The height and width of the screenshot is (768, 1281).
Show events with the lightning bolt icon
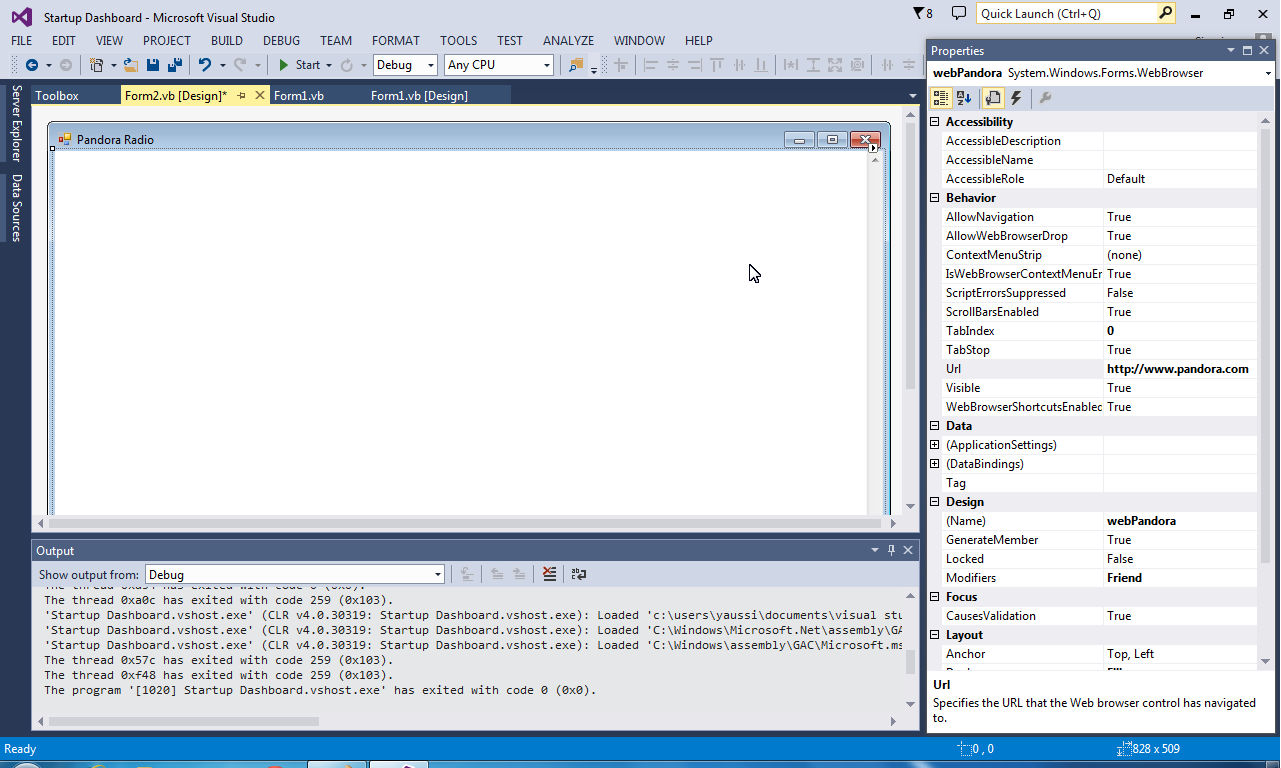(x=1016, y=98)
